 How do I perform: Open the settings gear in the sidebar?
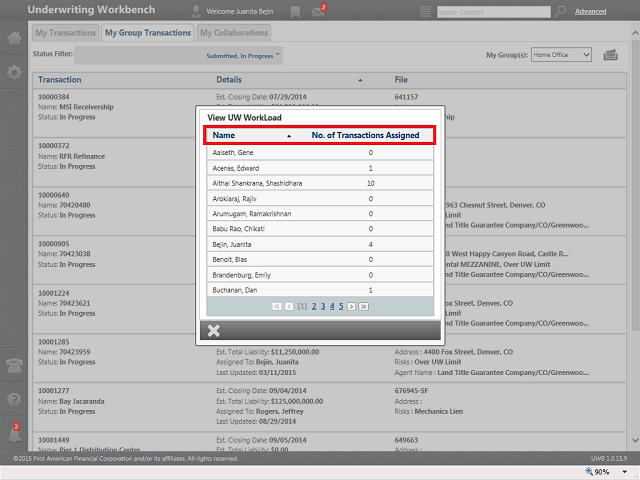point(14,73)
